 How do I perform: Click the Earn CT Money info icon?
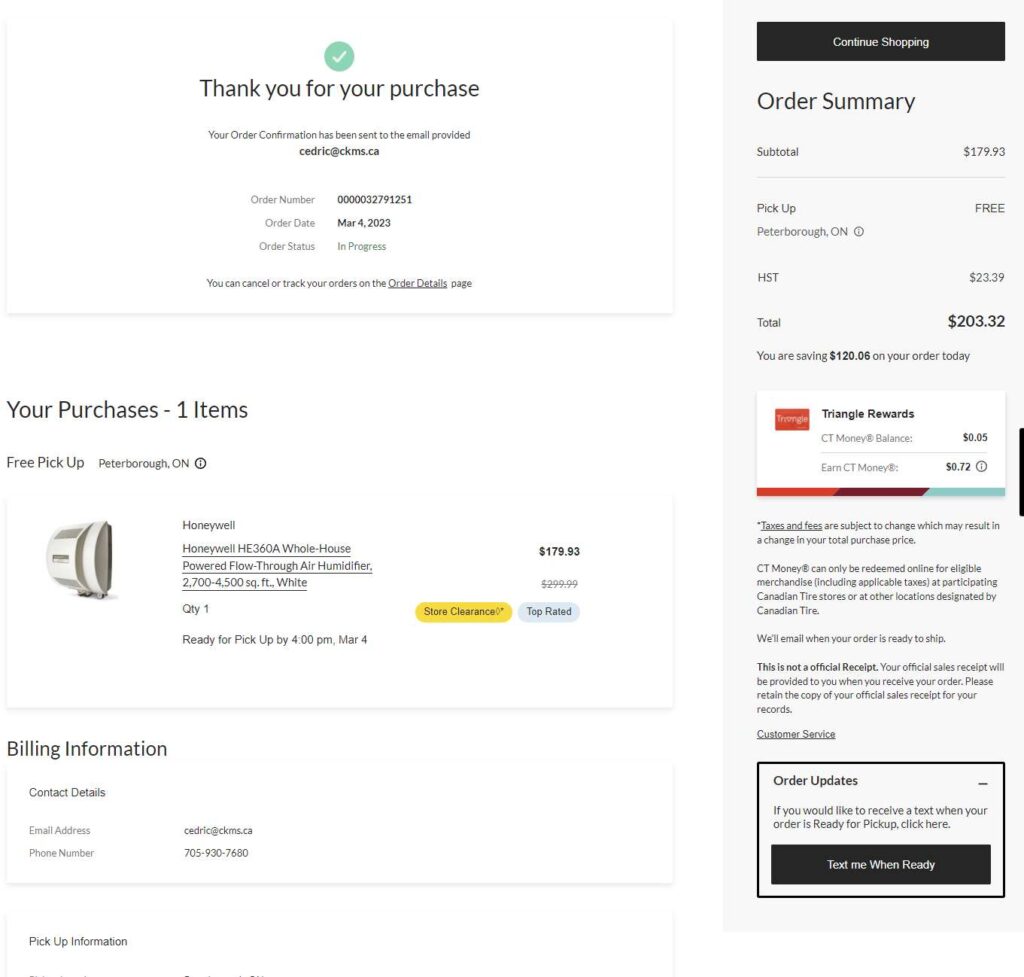981,467
